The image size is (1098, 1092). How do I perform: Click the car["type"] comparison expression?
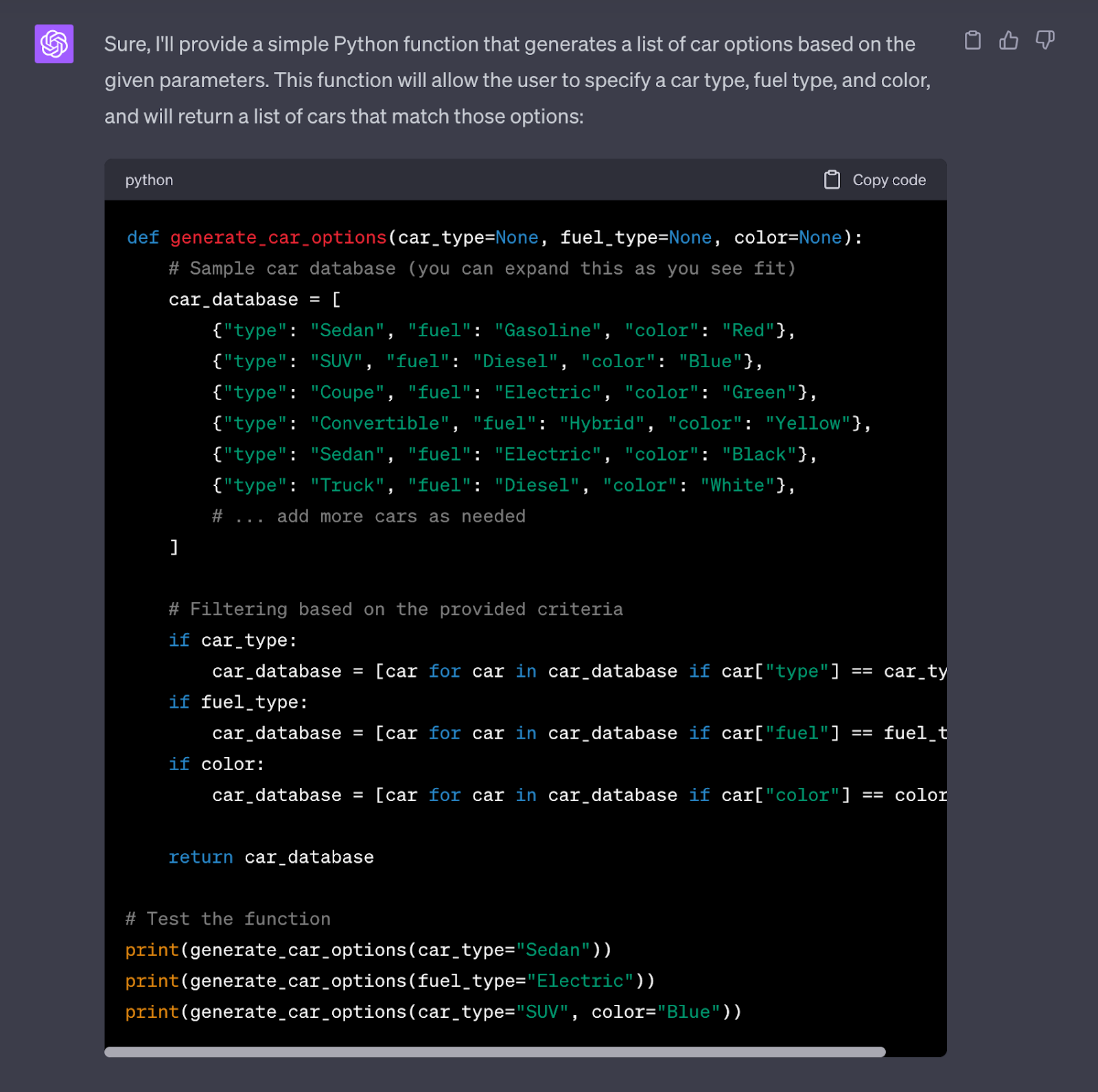point(834,671)
